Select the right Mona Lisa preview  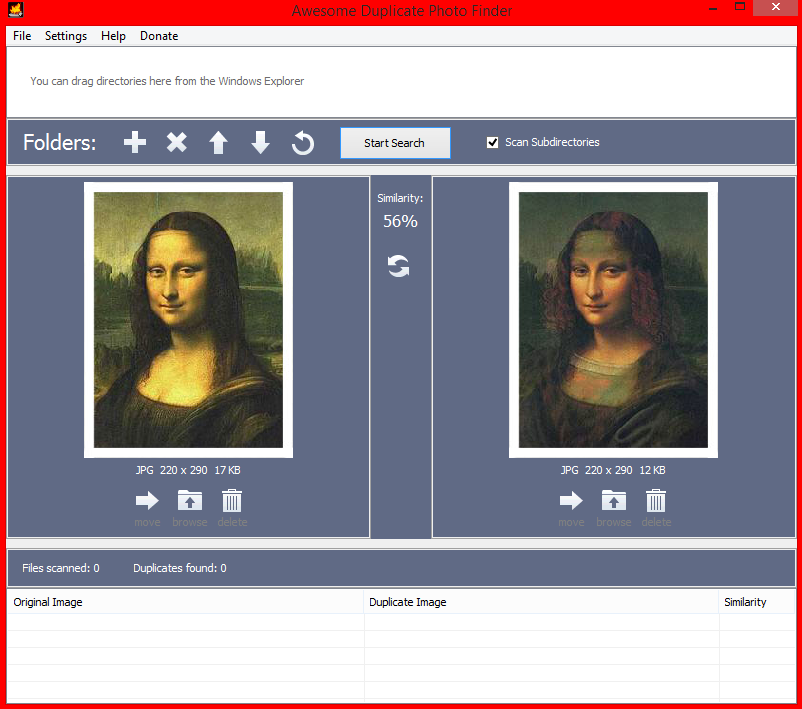(x=612, y=318)
